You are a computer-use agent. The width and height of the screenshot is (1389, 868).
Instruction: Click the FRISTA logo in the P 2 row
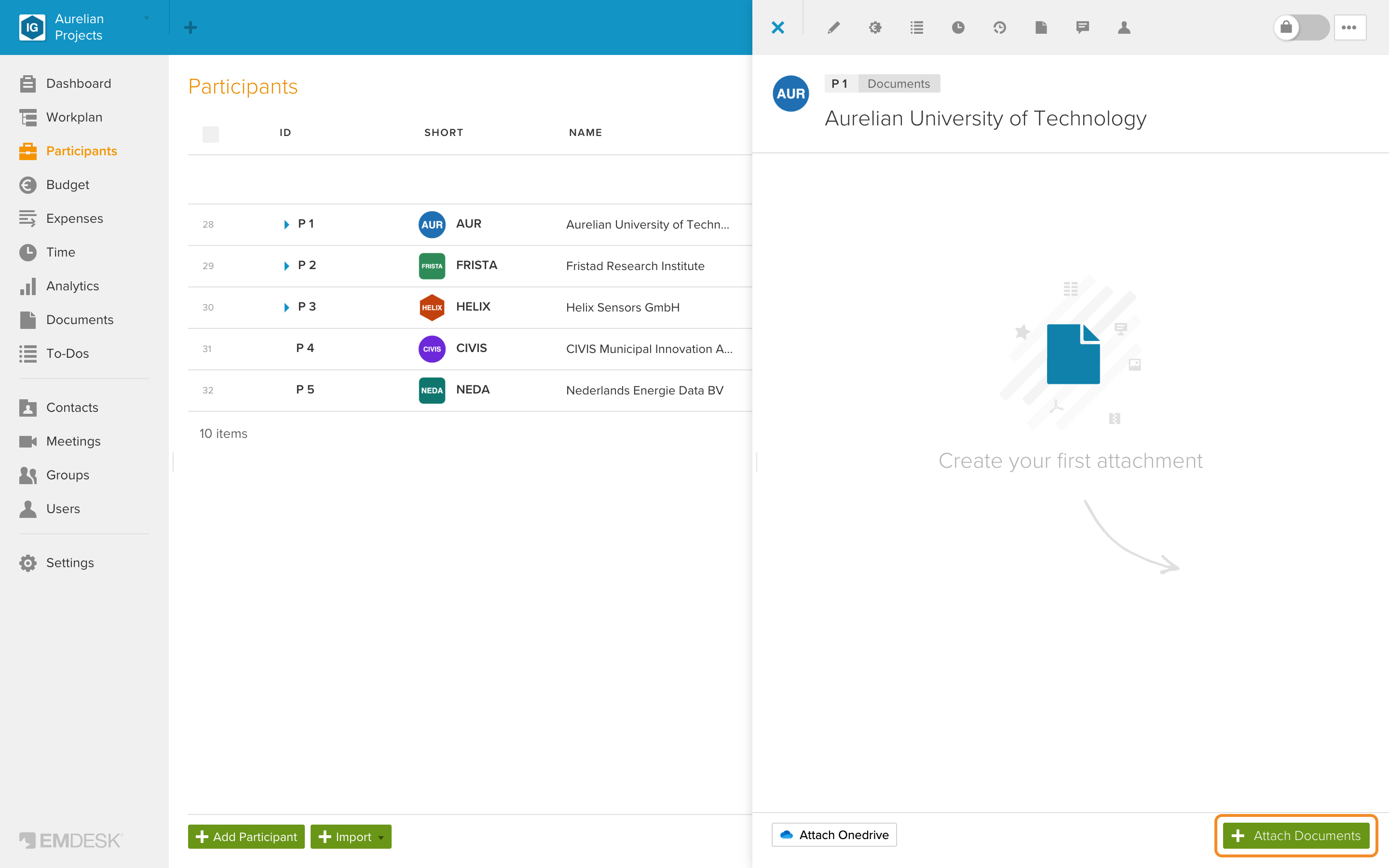click(432, 266)
